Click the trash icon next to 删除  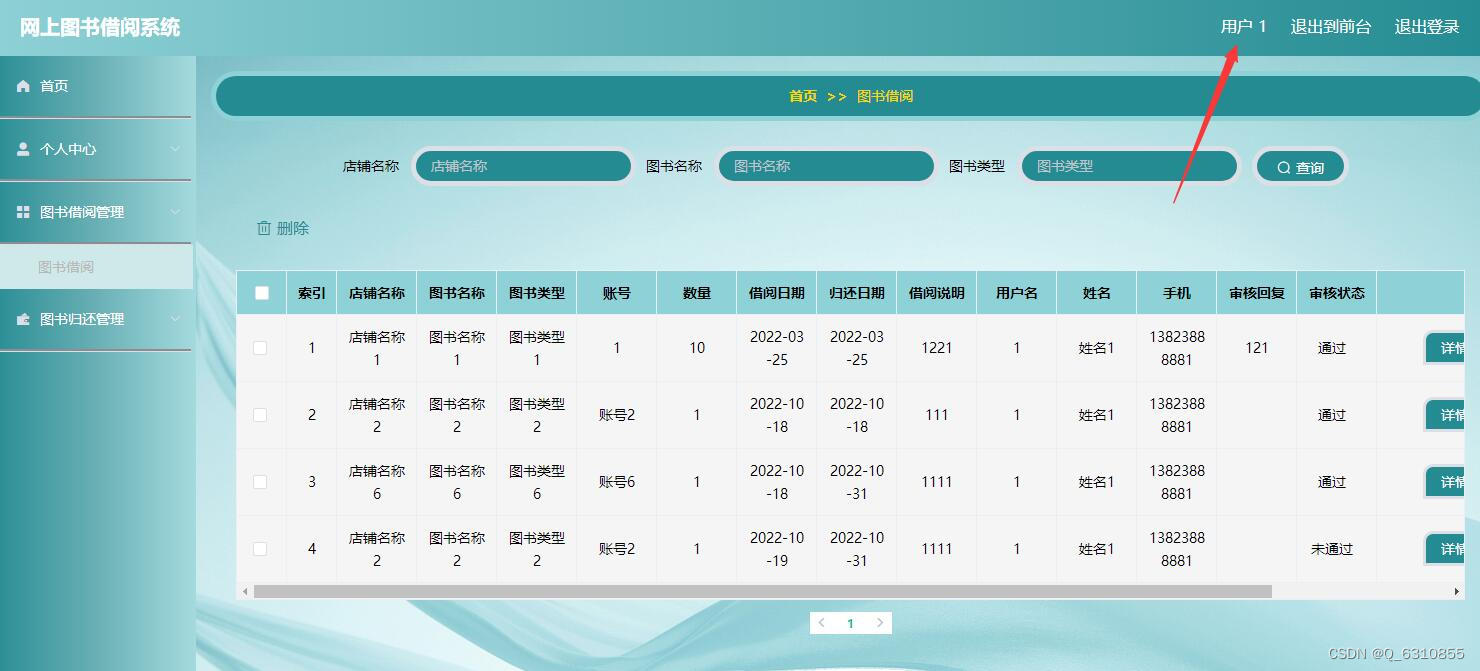pyautogui.click(x=262, y=228)
